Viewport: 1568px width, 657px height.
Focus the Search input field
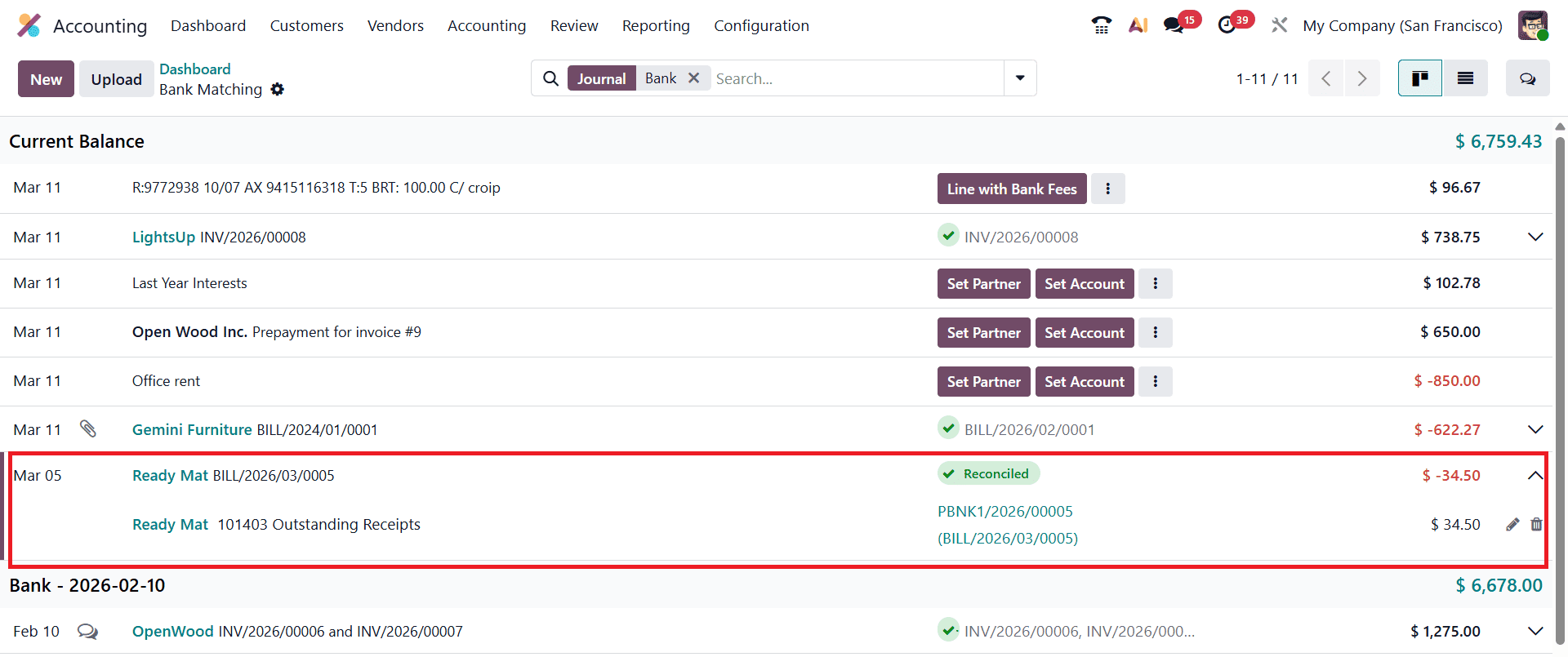(x=857, y=78)
